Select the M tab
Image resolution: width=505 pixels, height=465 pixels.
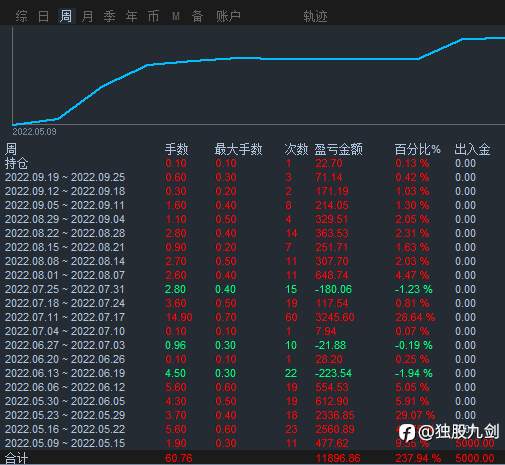pos(176,16)
